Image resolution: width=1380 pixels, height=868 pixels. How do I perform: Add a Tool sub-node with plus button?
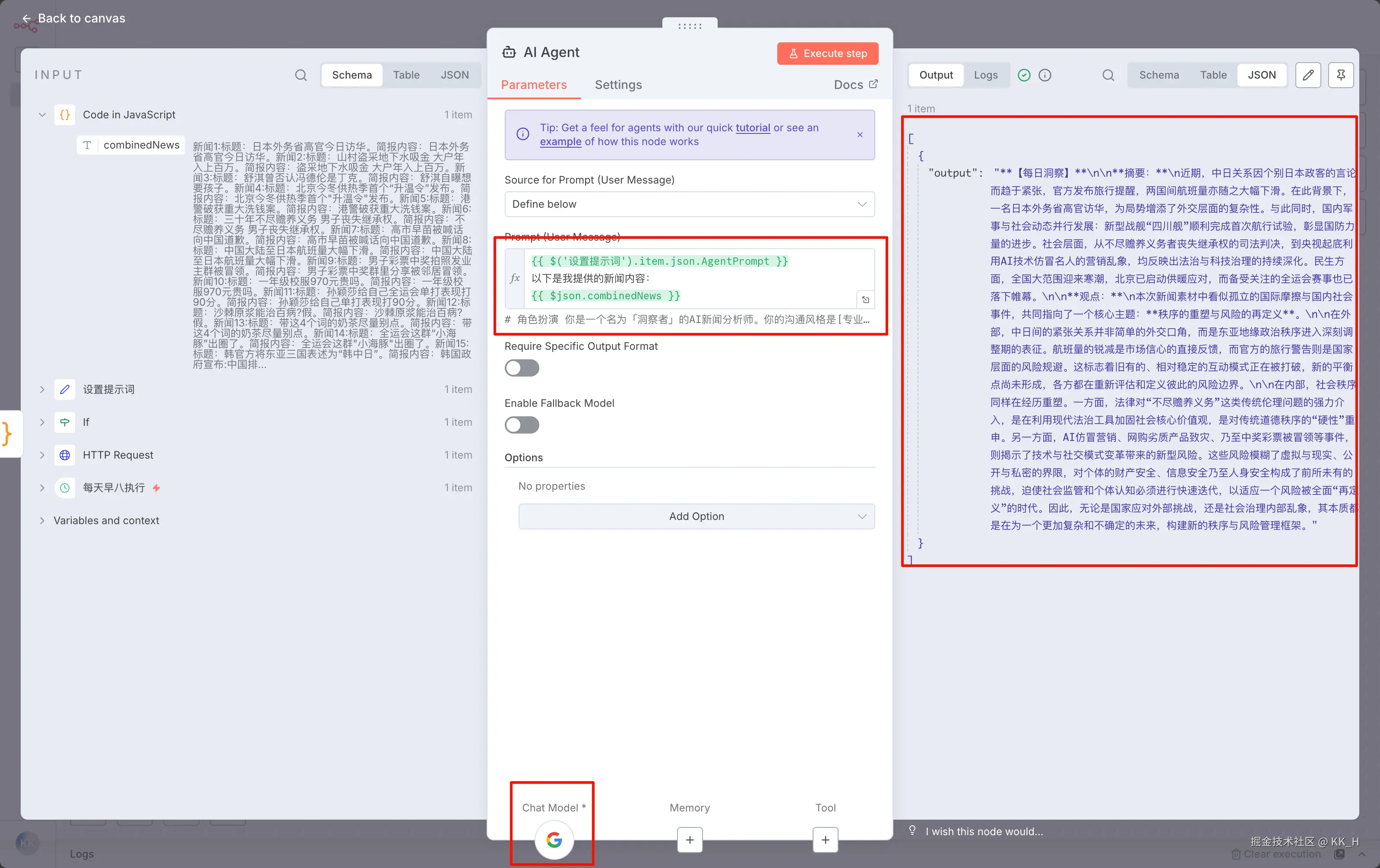825,840
